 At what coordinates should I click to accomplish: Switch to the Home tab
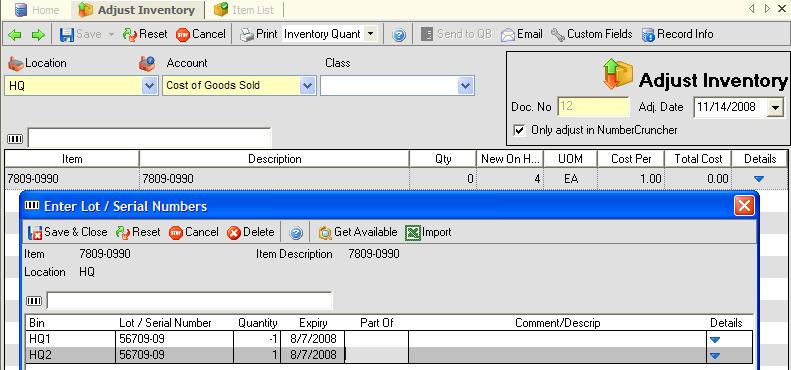point(37,10)
